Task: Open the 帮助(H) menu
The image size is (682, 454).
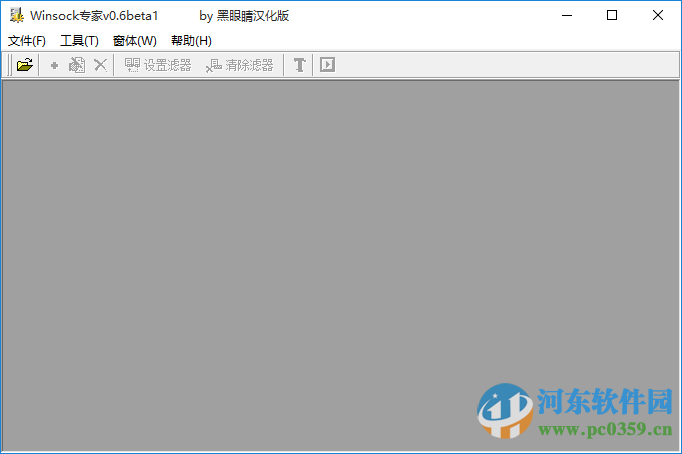Action: point(191,41)
